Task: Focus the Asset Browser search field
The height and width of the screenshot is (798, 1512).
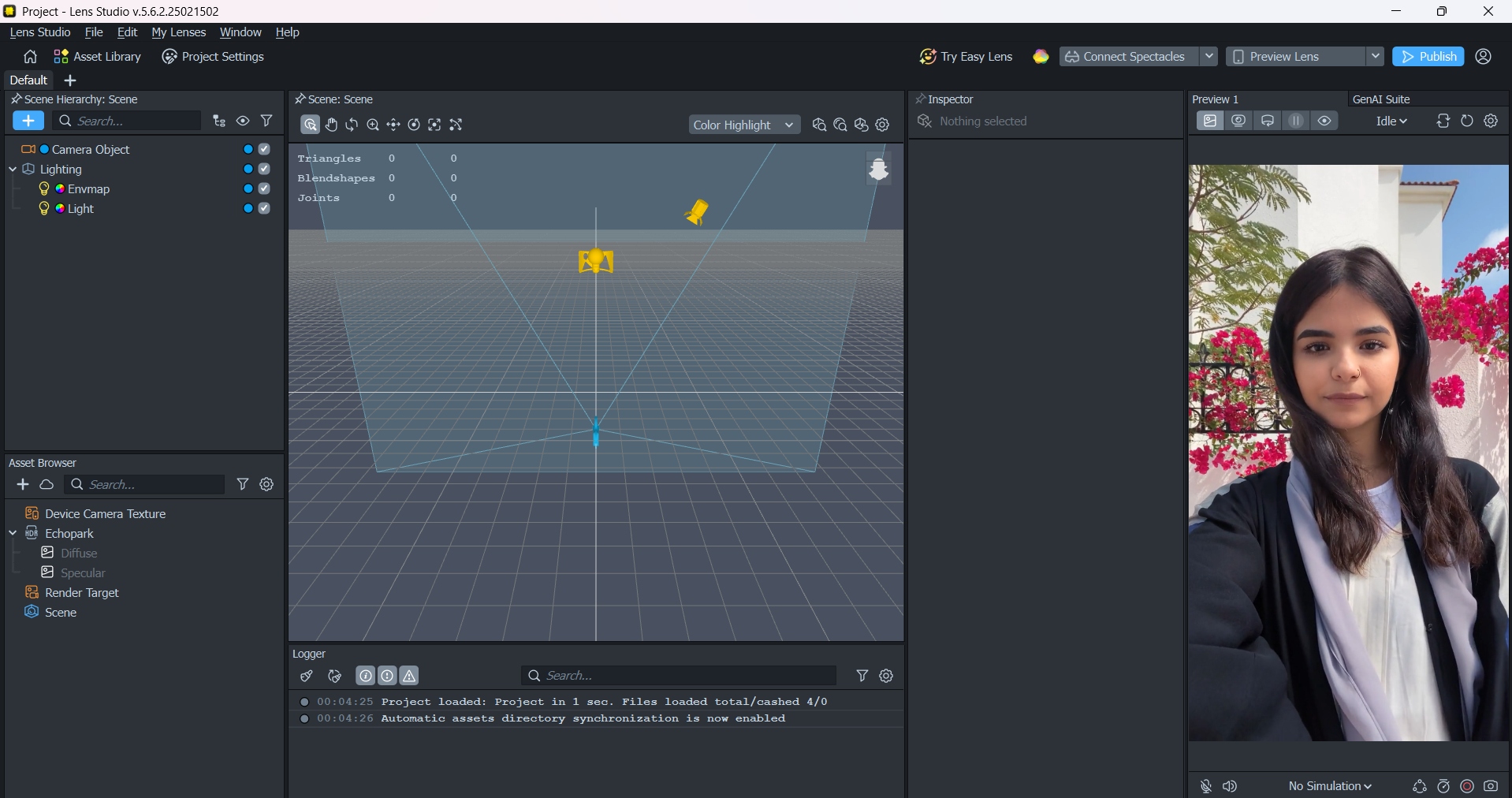Action: [x=146, y=484]
